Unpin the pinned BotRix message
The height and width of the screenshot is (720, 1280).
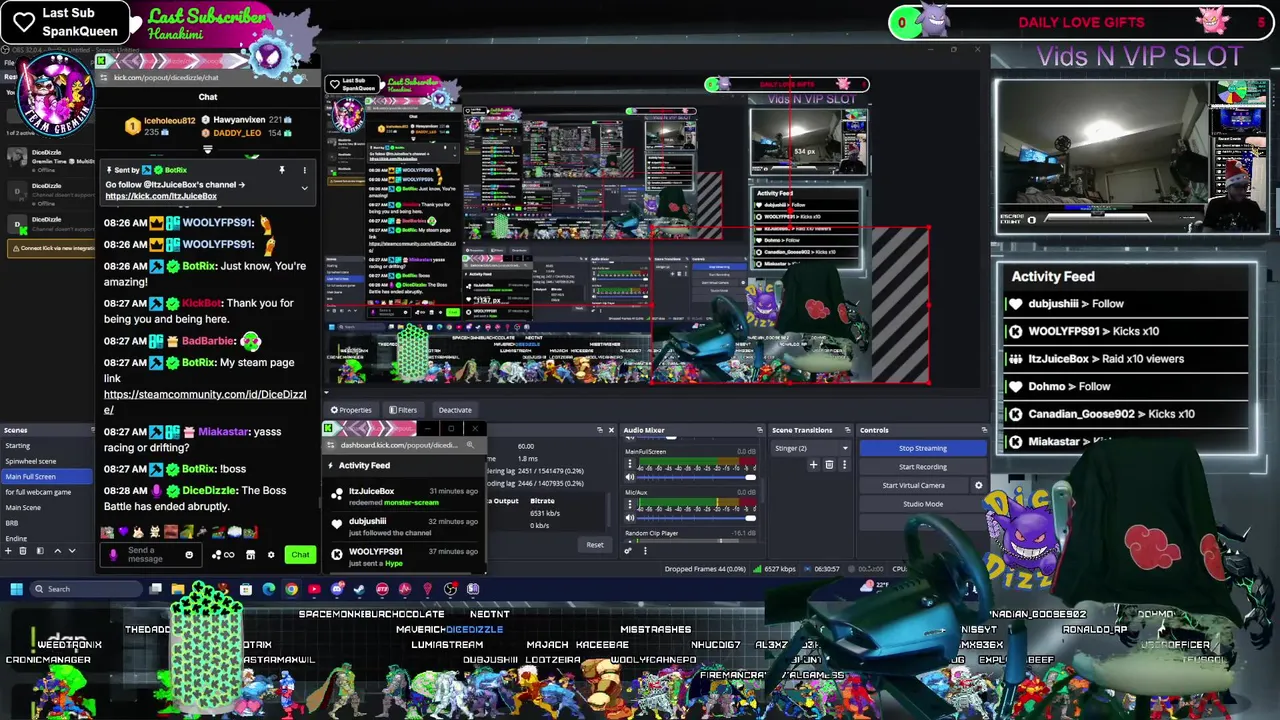click(x=282, y=170)
